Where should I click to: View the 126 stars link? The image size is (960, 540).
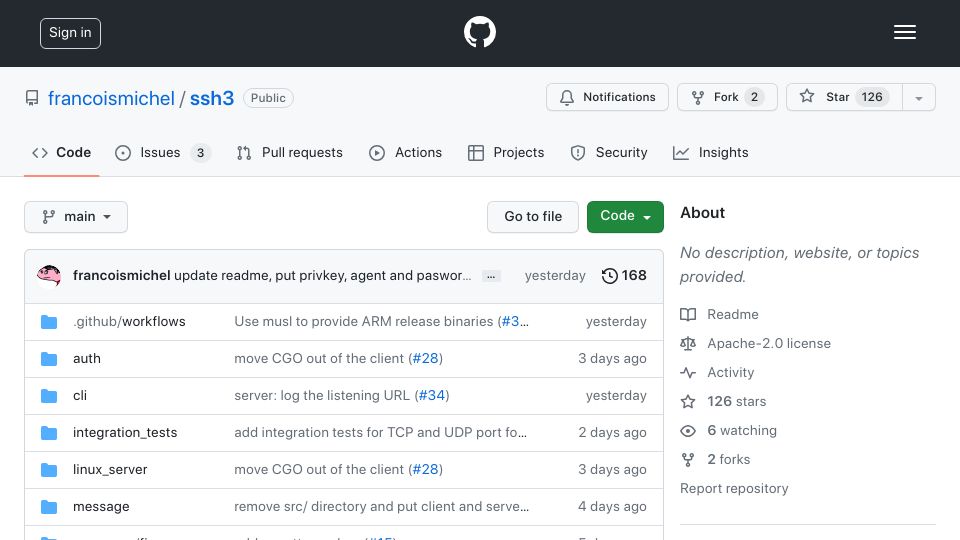pos(723,402)
